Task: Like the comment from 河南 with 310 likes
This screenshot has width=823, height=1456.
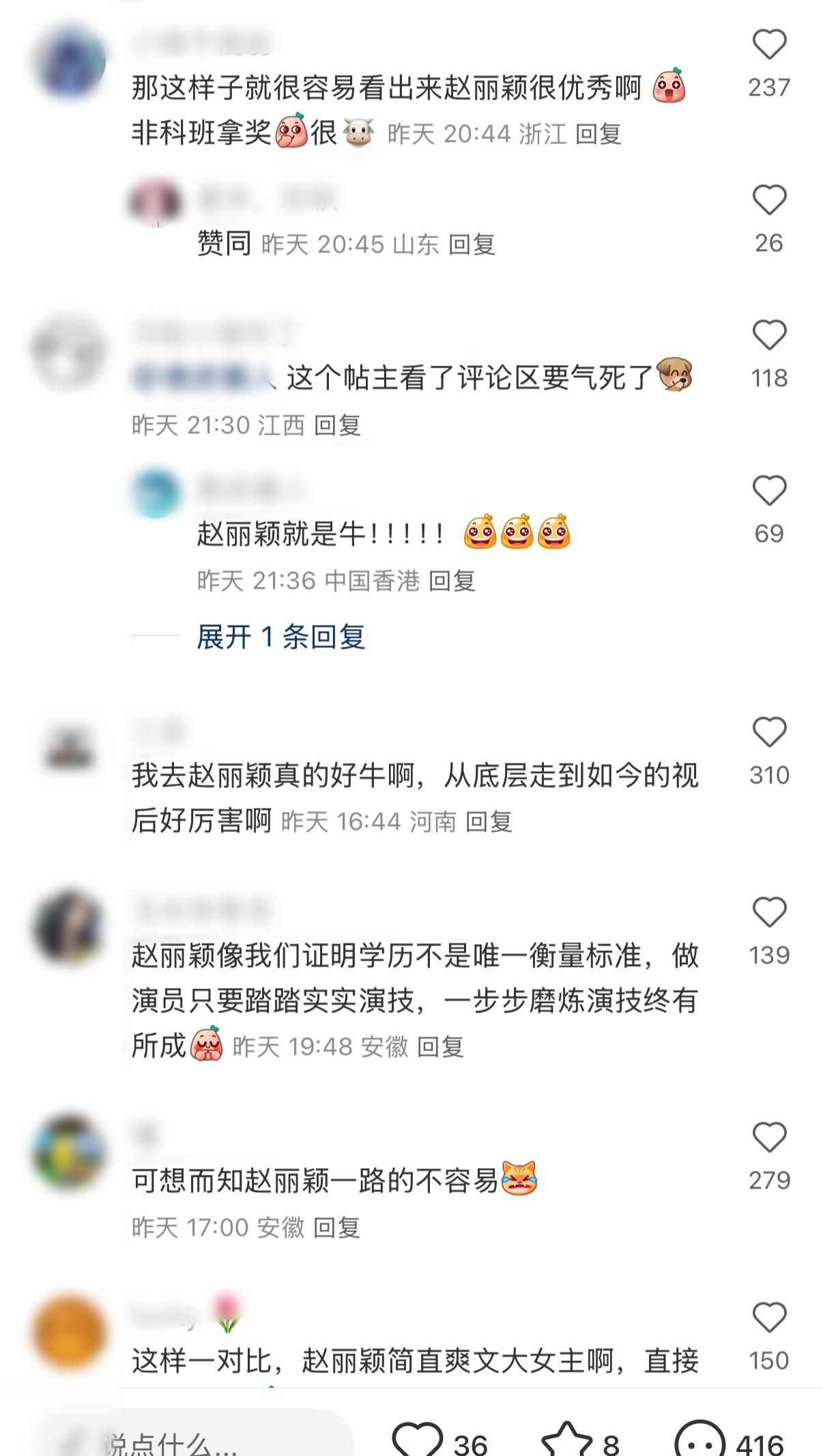Action: [x=769, y=733]
